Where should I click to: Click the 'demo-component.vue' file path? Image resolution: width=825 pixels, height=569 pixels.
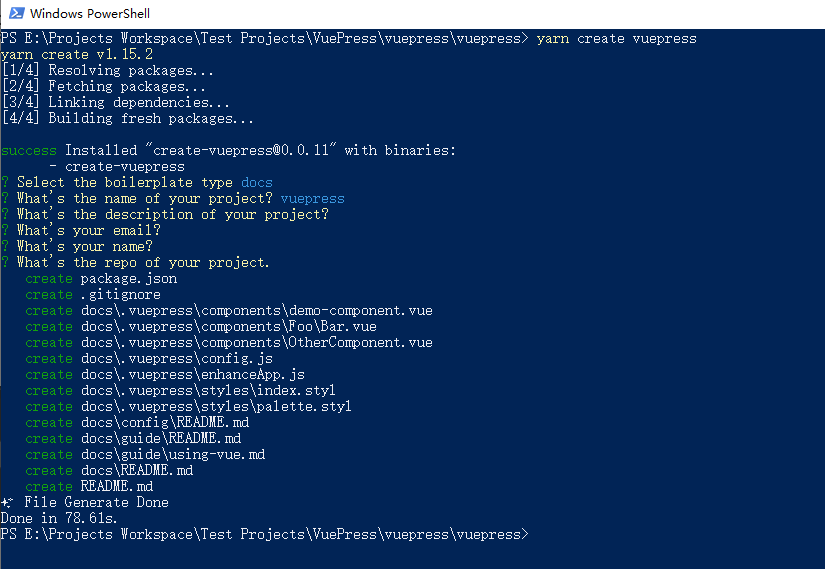[x=257, y=311]
